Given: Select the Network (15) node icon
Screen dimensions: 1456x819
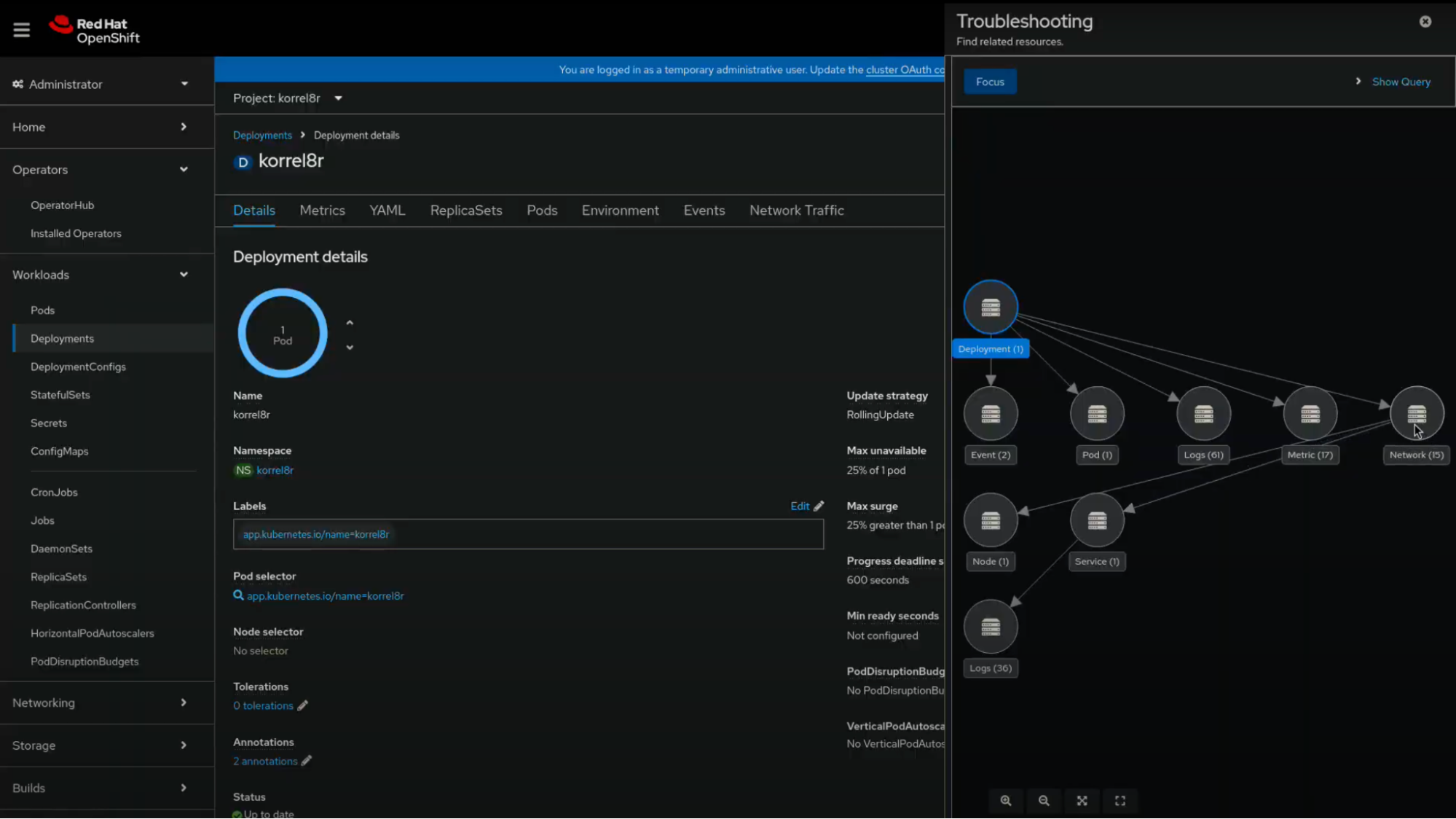Looking at the screenshot, I should pyautogui.click(x=1416, y=414).
